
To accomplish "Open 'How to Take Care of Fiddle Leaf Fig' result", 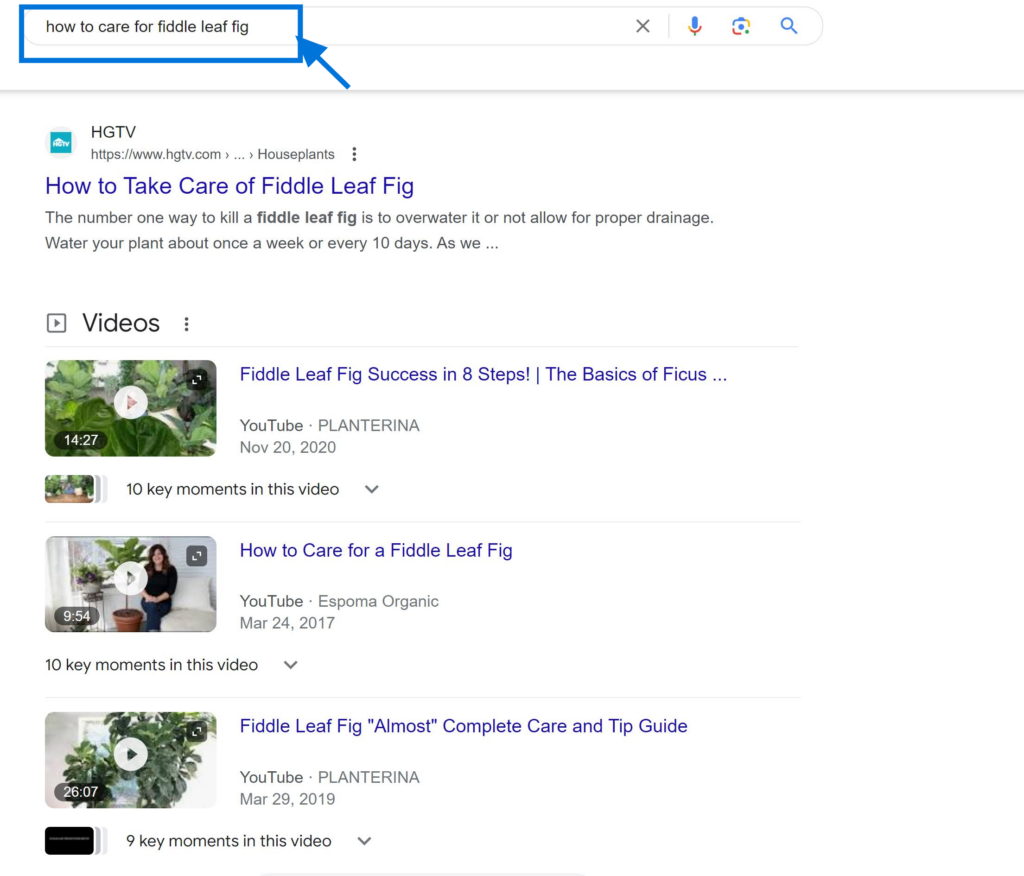I will [x=229, y=186].
